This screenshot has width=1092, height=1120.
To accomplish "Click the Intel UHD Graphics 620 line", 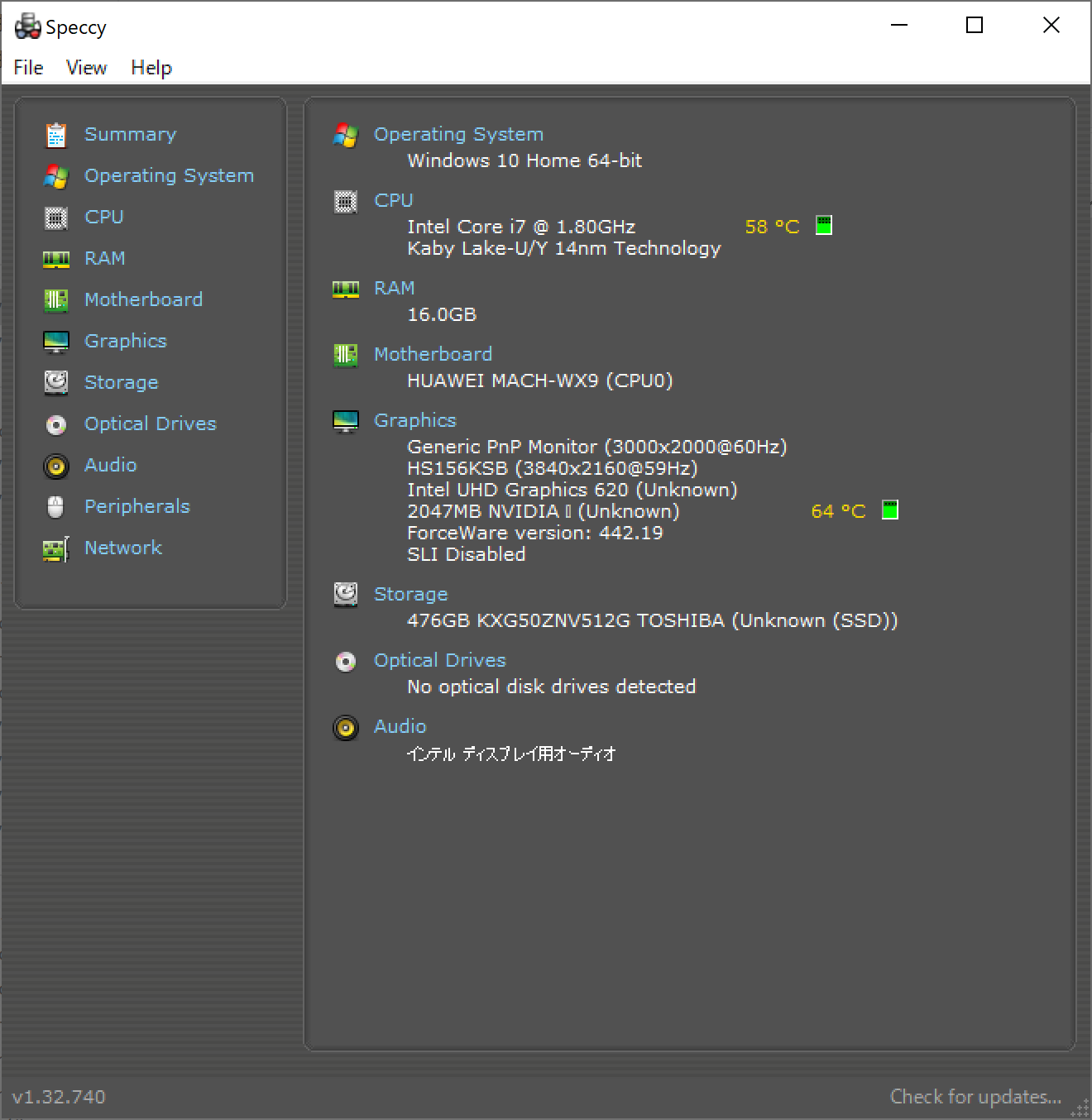I will point(572,490).
